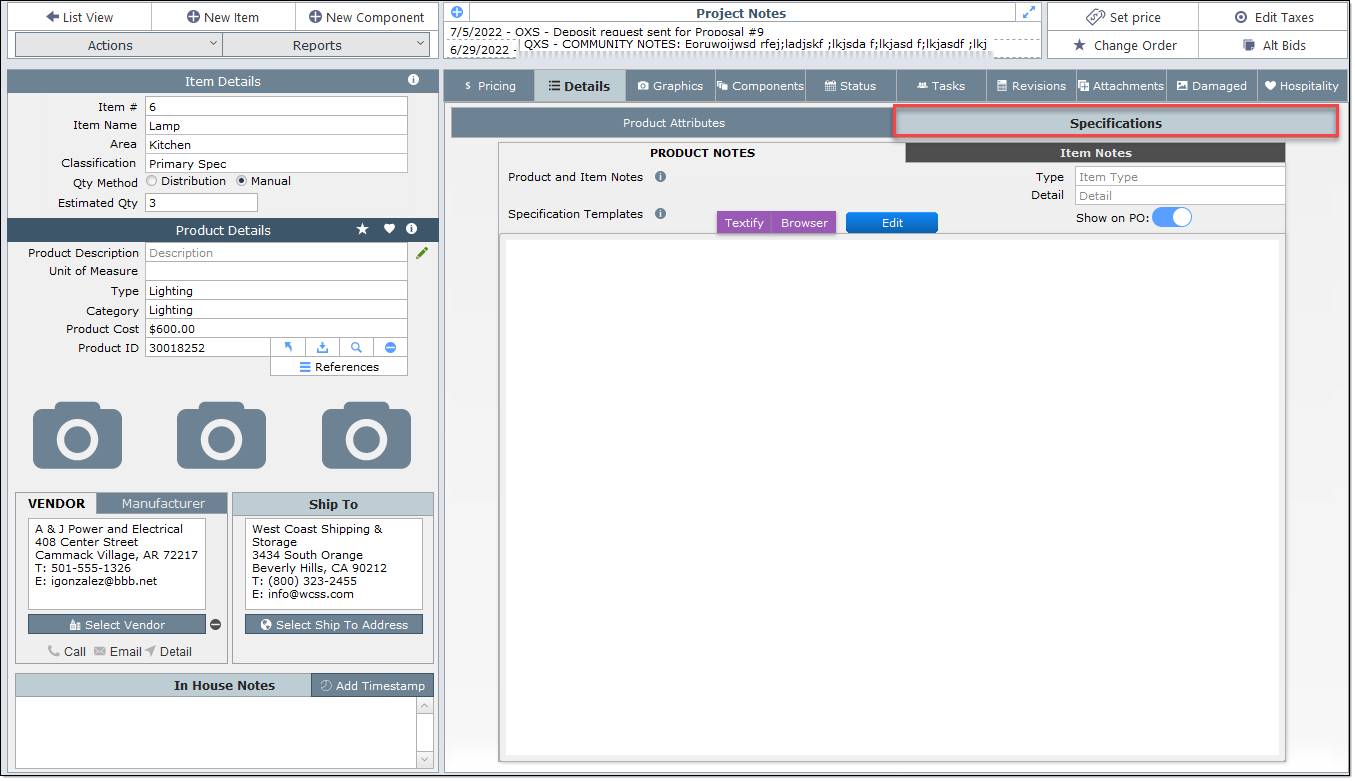1355x781 pixels.
Task: Open the Revisions tab
Action: pos(1031,86)
